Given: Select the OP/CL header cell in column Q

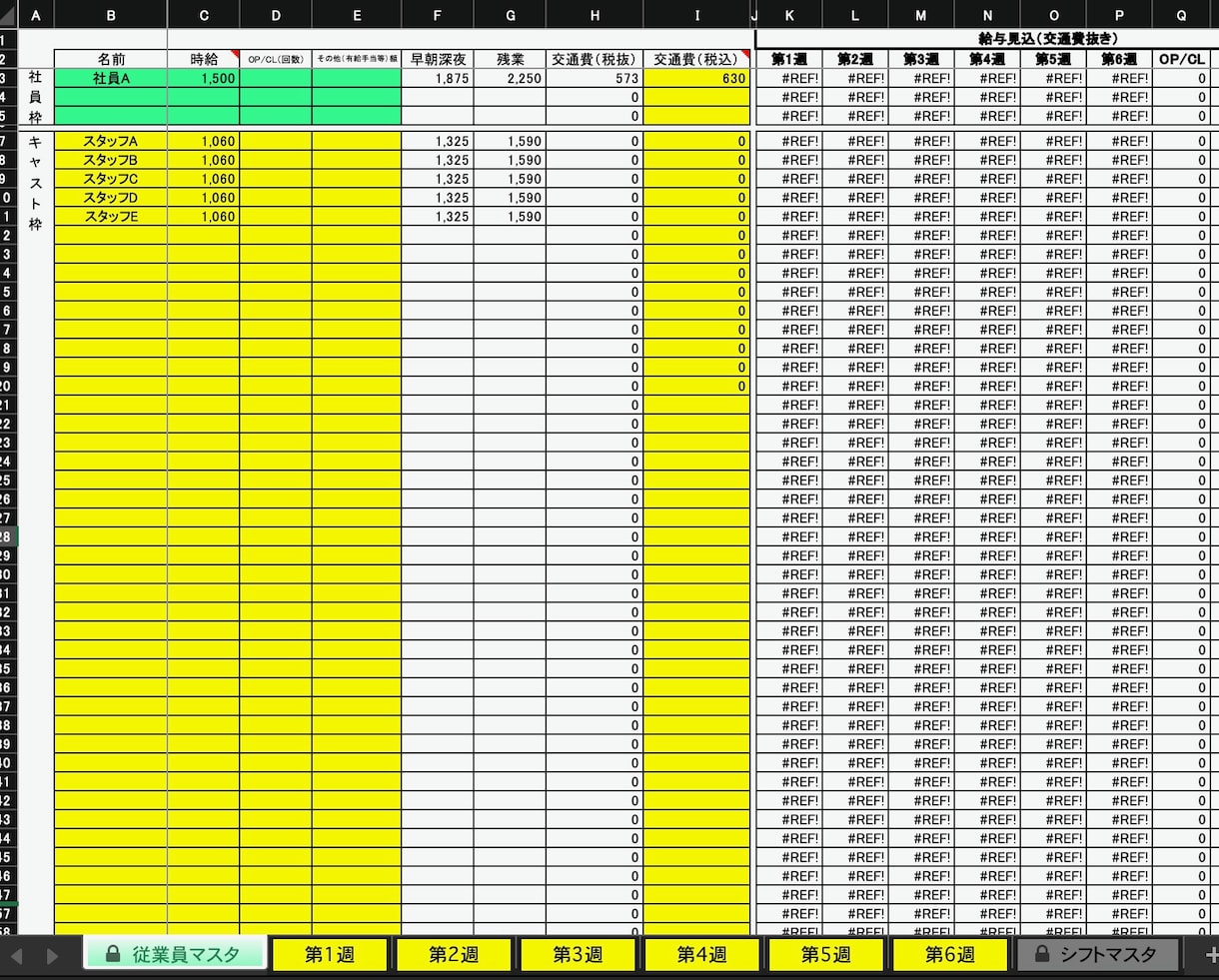Looking at the screenshot, I should point(1181,59).
